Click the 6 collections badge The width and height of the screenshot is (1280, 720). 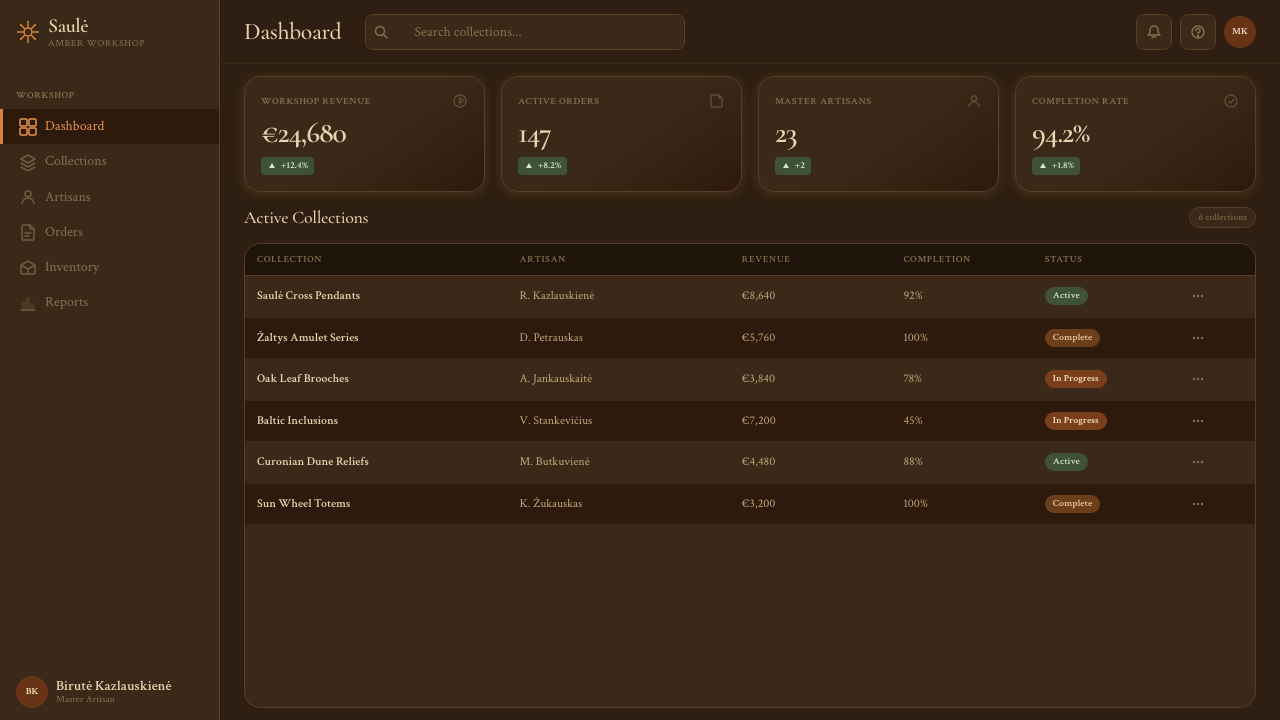click(1222, 217)
